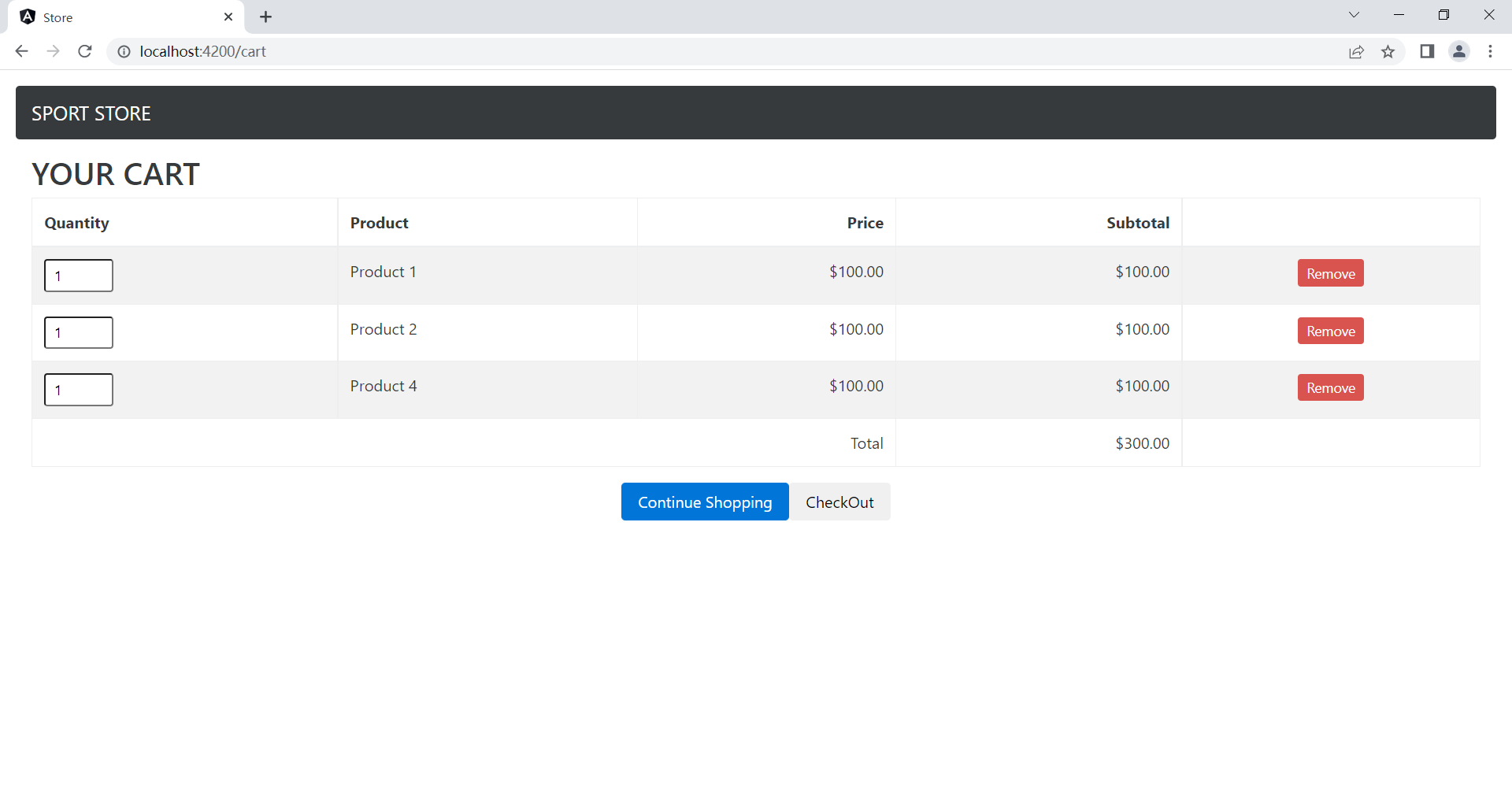Screen dimensions: 1512x811
Task: Minimize the browser window
Action: pos(1399,15)
